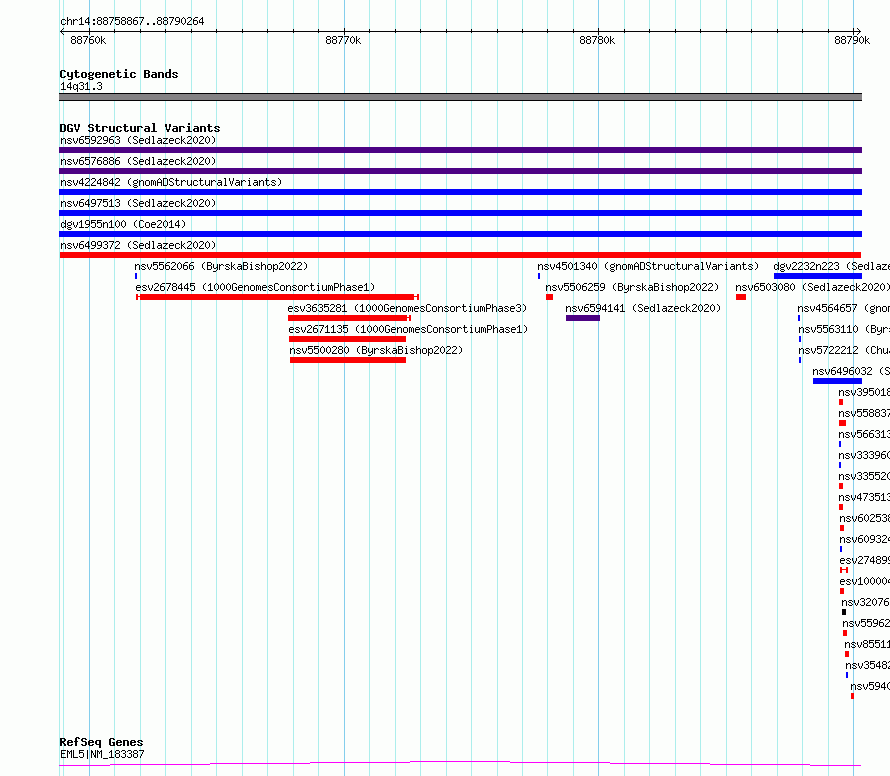Click the blue bar under nsv4224842
The height and width of the screenshot is (776, 890).
point(460,192)
